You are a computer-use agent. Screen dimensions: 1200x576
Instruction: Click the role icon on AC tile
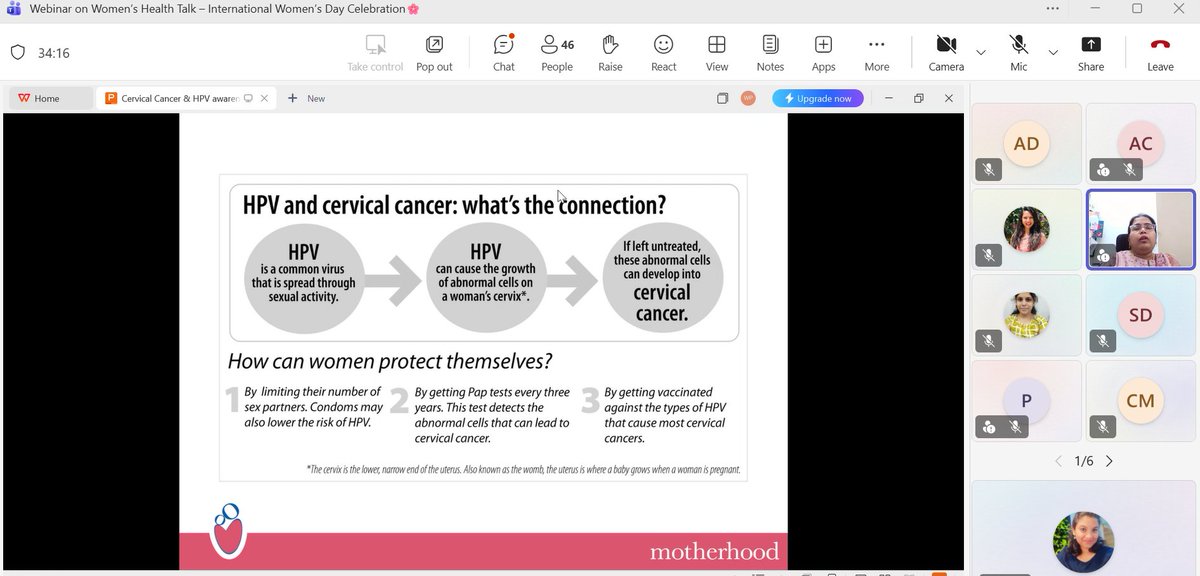pyautogui.click(x=1103, y=170)
